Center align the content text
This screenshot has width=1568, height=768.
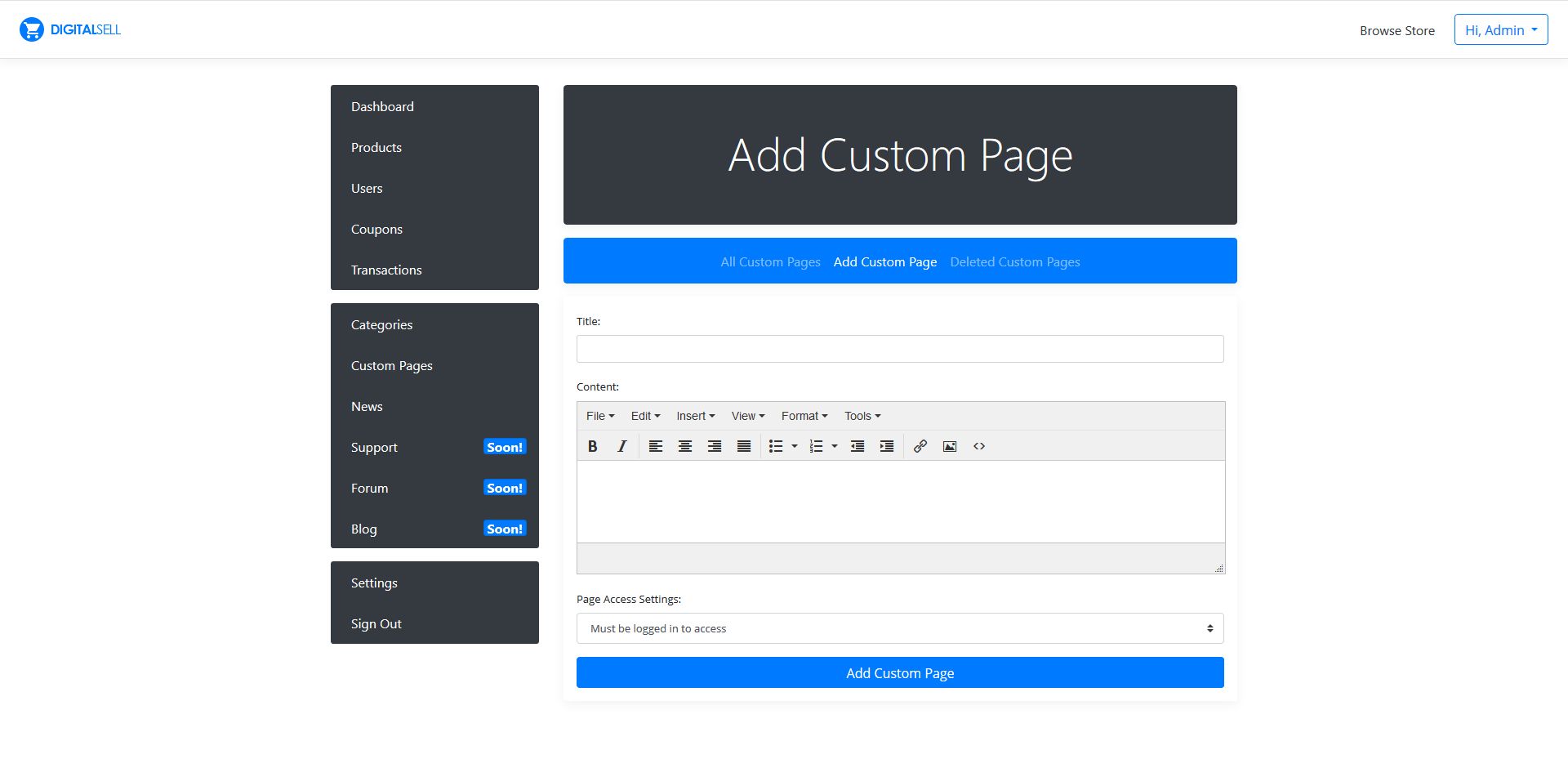[685, 446]
